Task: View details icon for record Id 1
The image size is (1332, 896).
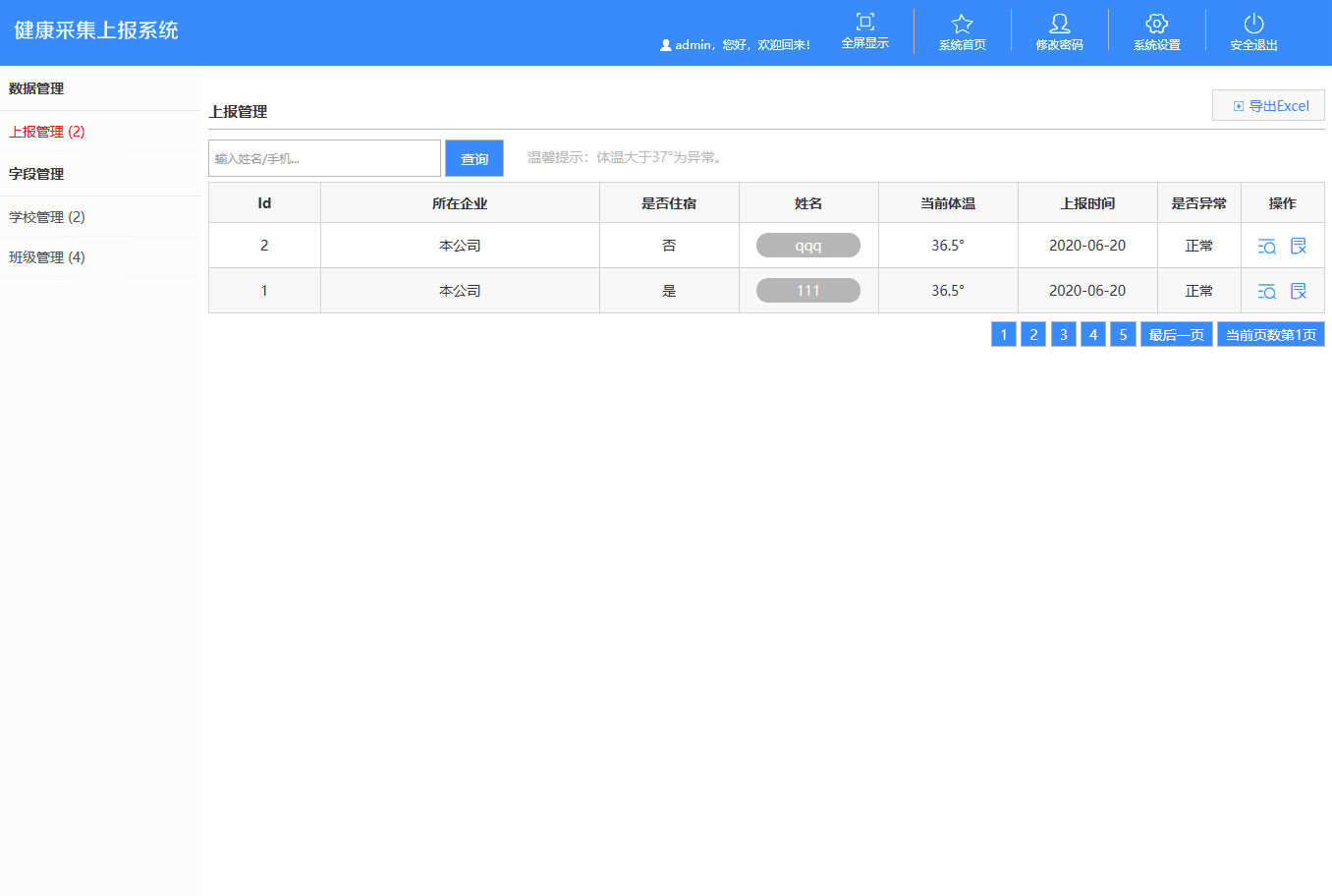Action: pyautogui.click(x=1266, y=291)
